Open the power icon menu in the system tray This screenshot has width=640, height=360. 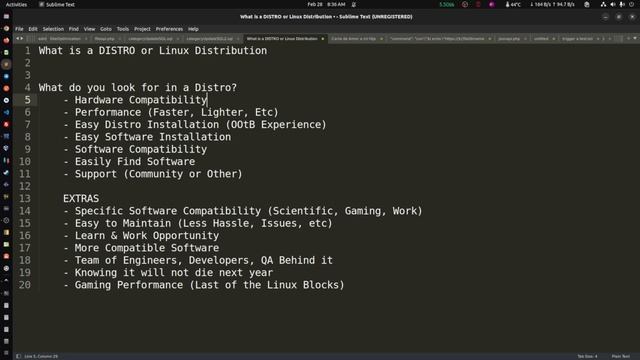pos(631,4)
